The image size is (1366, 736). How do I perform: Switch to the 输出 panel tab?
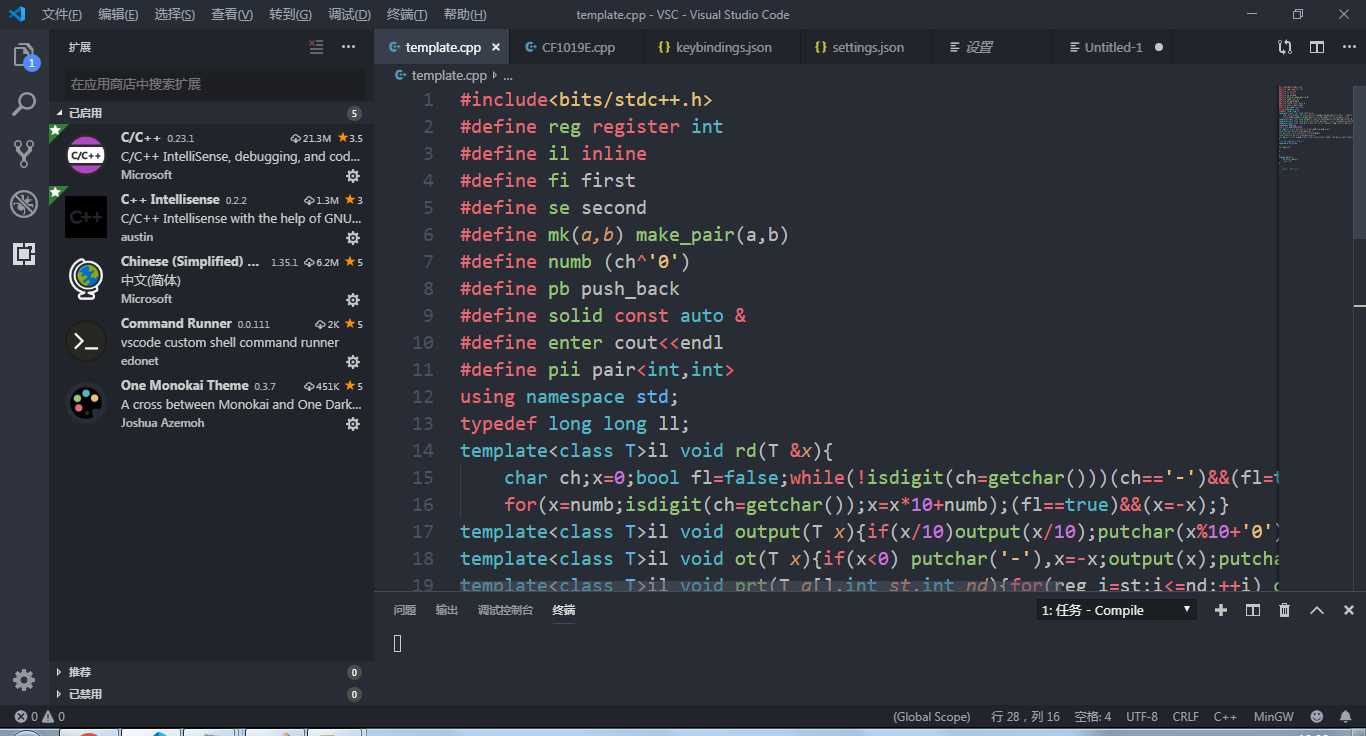[446, 610]
